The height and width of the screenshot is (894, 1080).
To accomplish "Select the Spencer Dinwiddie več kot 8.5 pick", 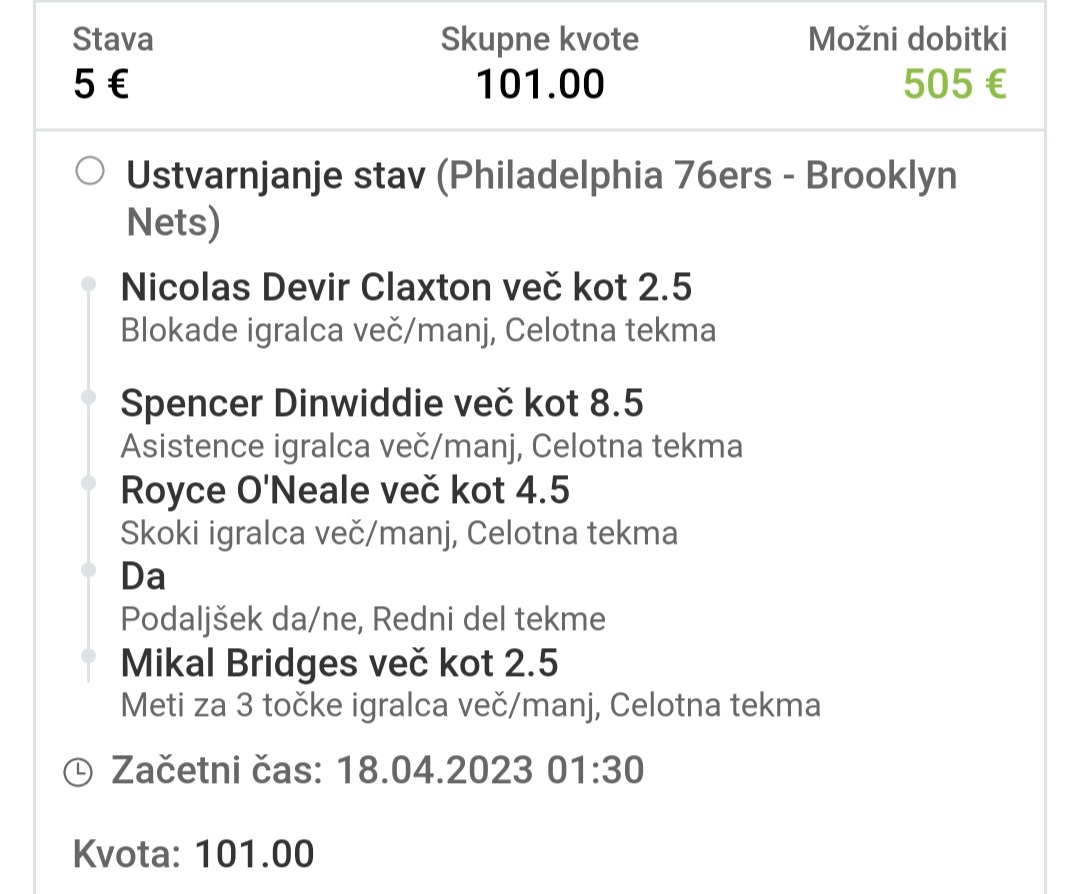I will click(x=382, y=403).
